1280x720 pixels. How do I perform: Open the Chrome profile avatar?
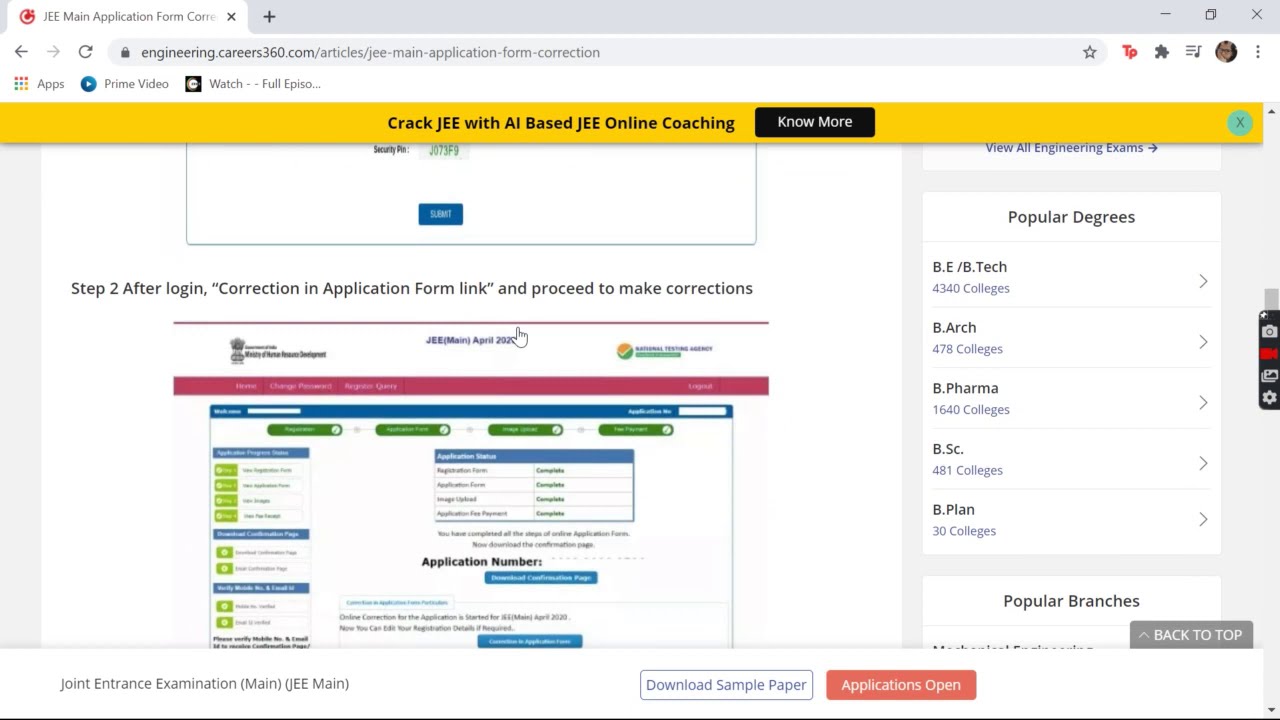coord(1226,52)
